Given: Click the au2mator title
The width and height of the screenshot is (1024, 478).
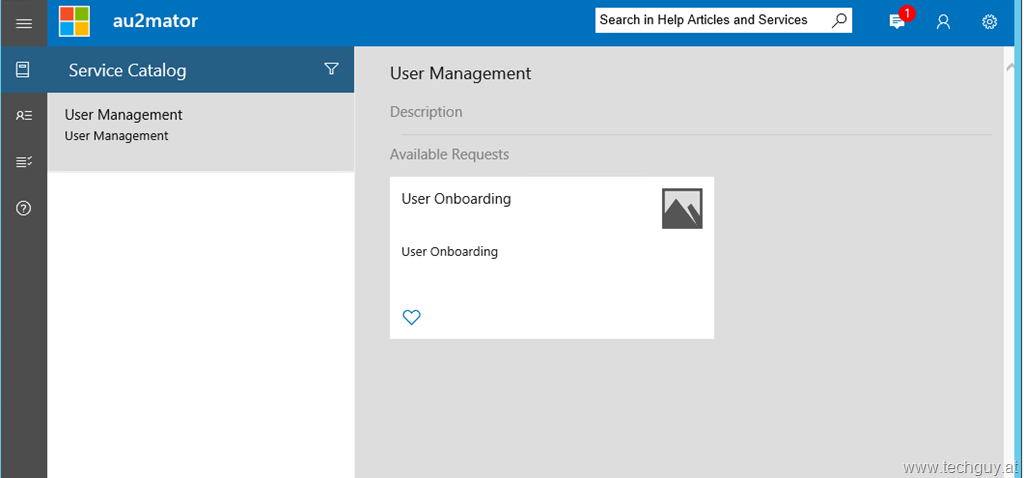Looking at the screenshot, I should pos(155,22).
